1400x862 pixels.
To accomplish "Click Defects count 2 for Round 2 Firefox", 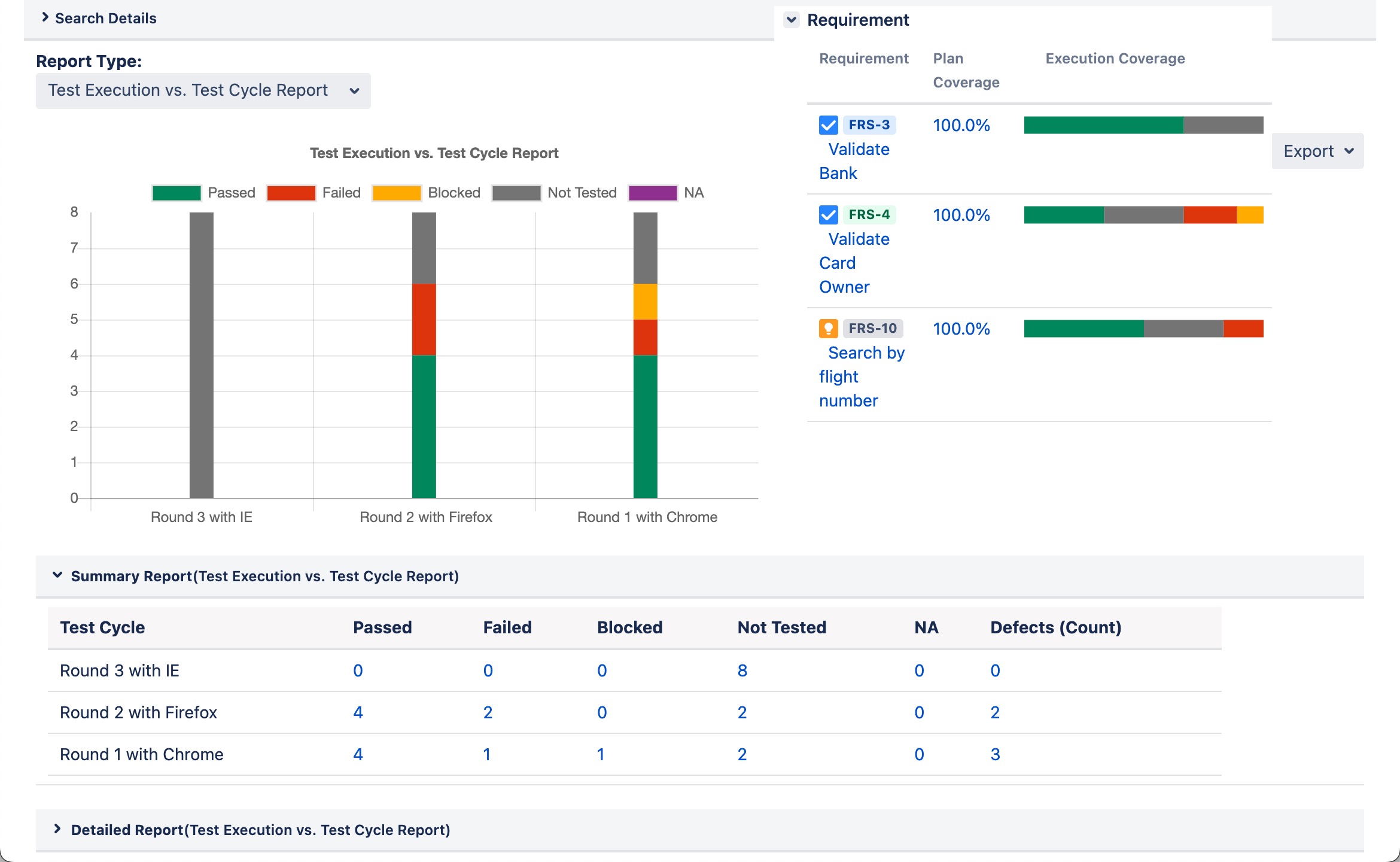I will tap(995, 712).
